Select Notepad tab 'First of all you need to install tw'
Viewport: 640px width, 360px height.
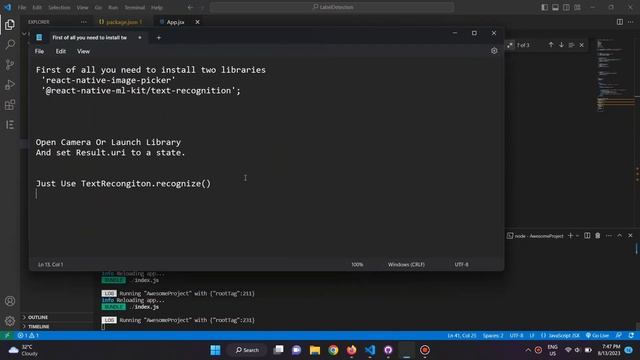click(x=89, y=38)
